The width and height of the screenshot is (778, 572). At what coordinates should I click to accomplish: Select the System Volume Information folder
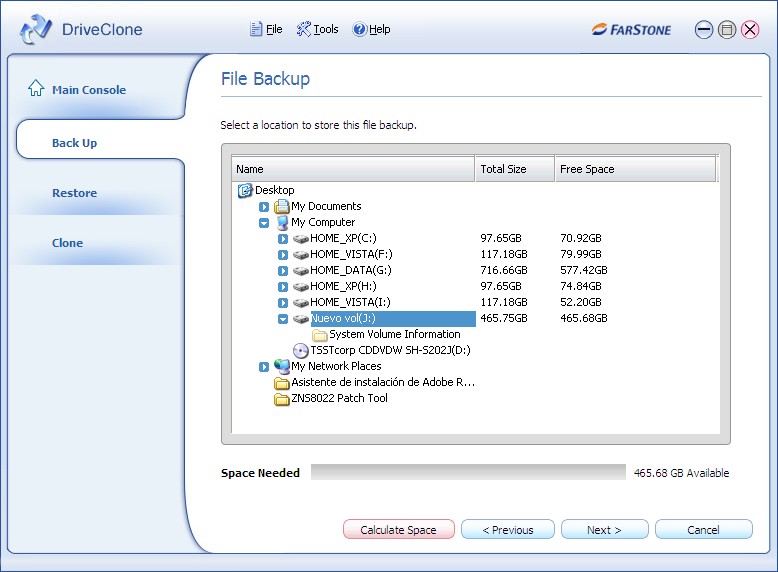pyautogui.click(x=394, y=335)
